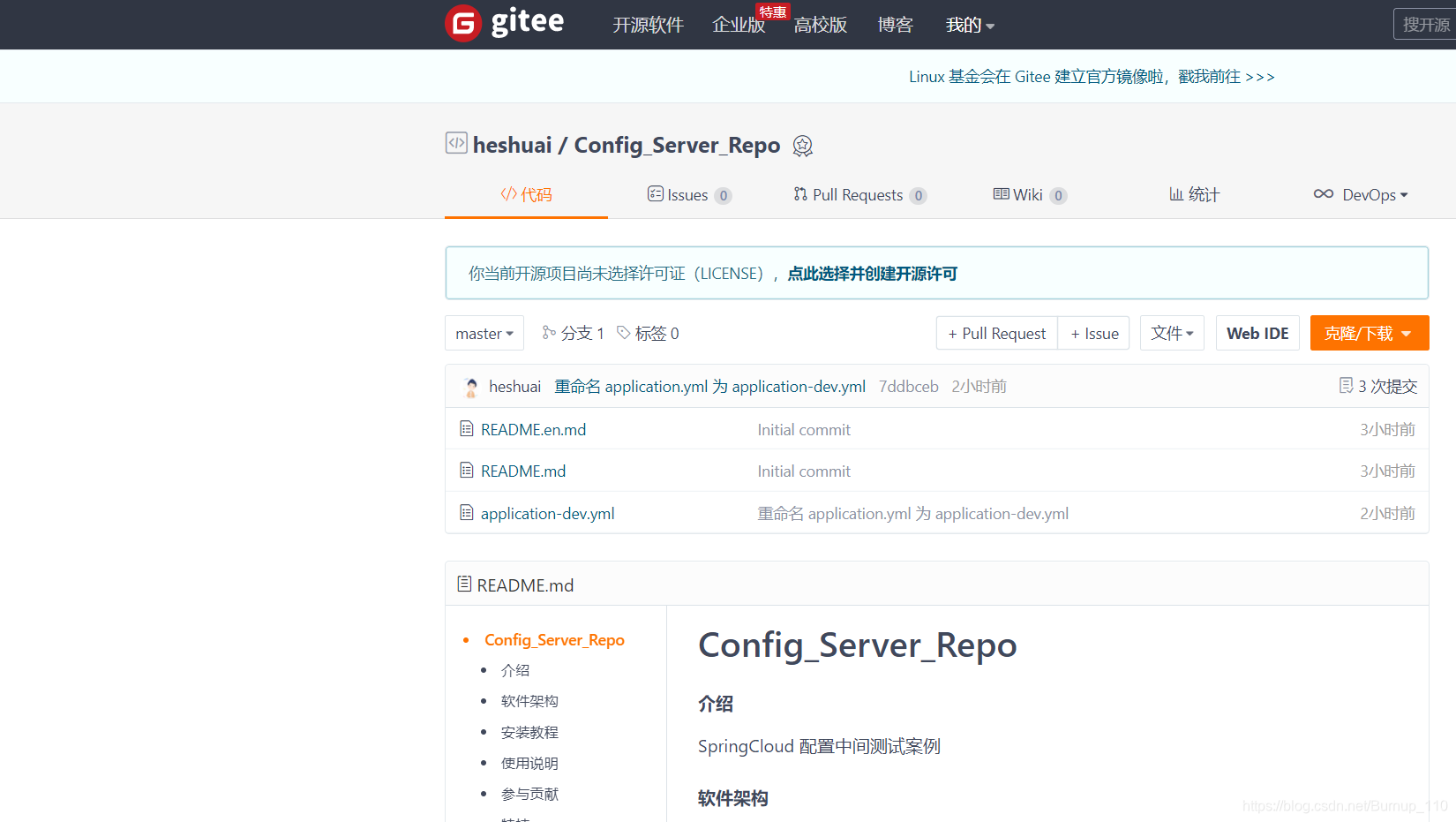Click the 分支 1 branches link
This screenshot has width=1456, height=822.
[574, 333]
